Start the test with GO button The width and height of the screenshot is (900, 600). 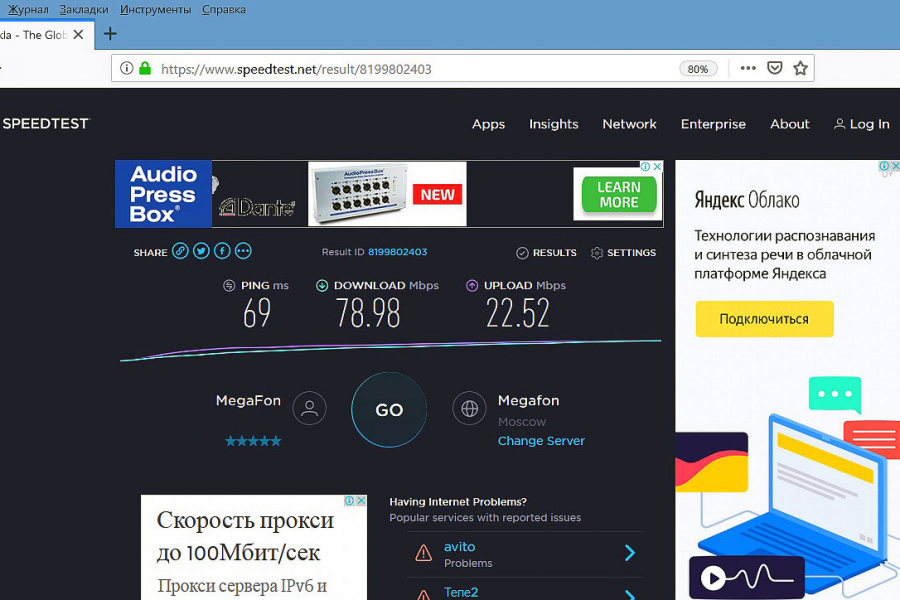[389, 409]
